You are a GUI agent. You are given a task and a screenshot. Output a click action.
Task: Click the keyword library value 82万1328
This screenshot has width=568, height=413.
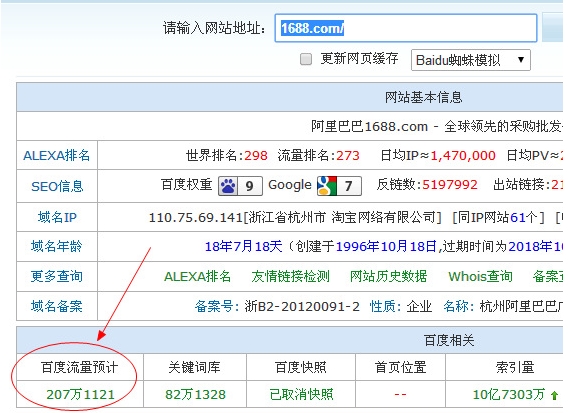pyautogui.click(x=195, y=394)
